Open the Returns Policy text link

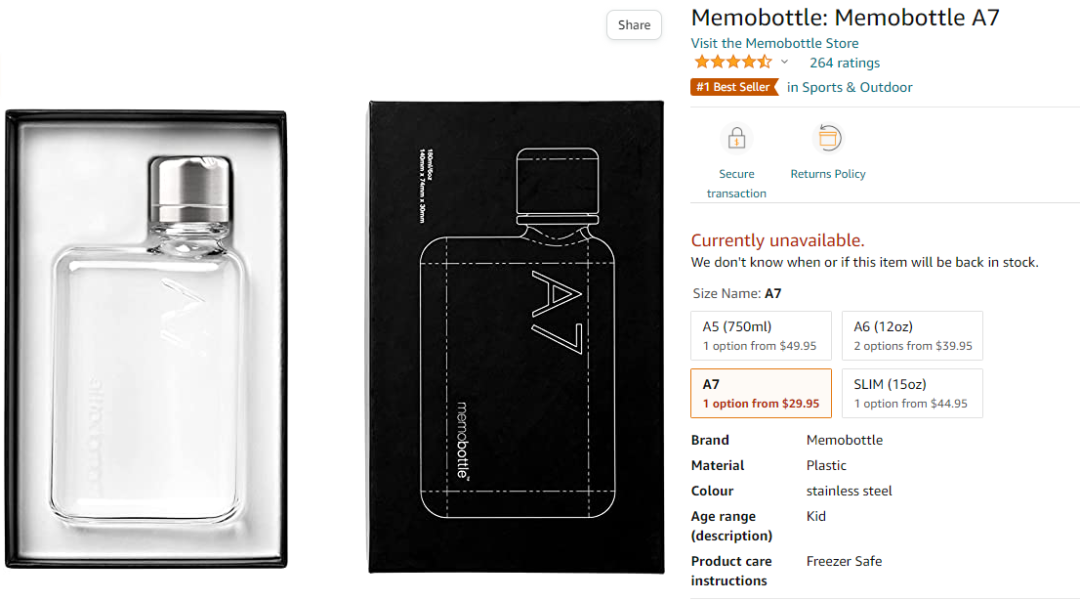click(x=828, y=174)
